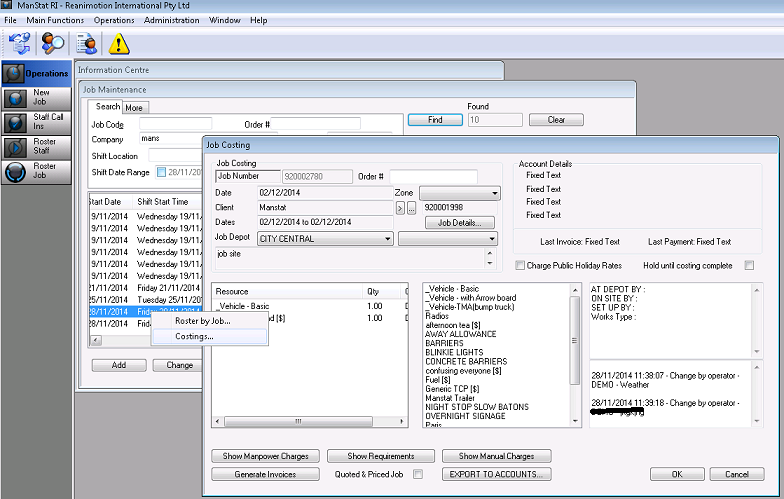This screenshot has width=784, height=499.
Task: Select Roster Staff in the sidebar
Action: [x=36, y=147]
